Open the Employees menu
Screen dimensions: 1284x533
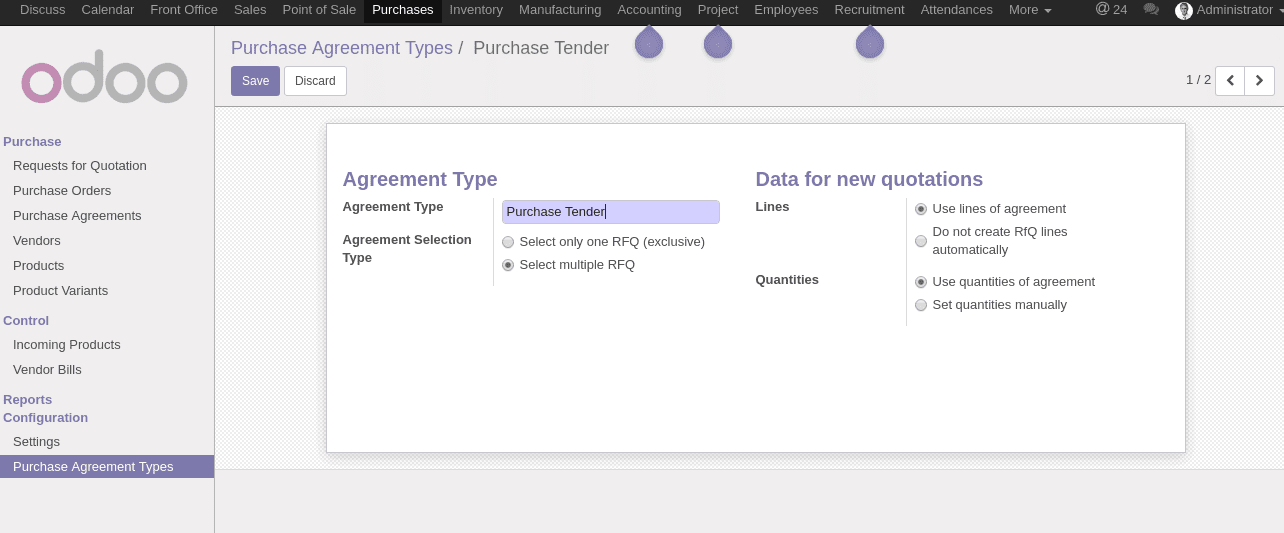(786, 10)
